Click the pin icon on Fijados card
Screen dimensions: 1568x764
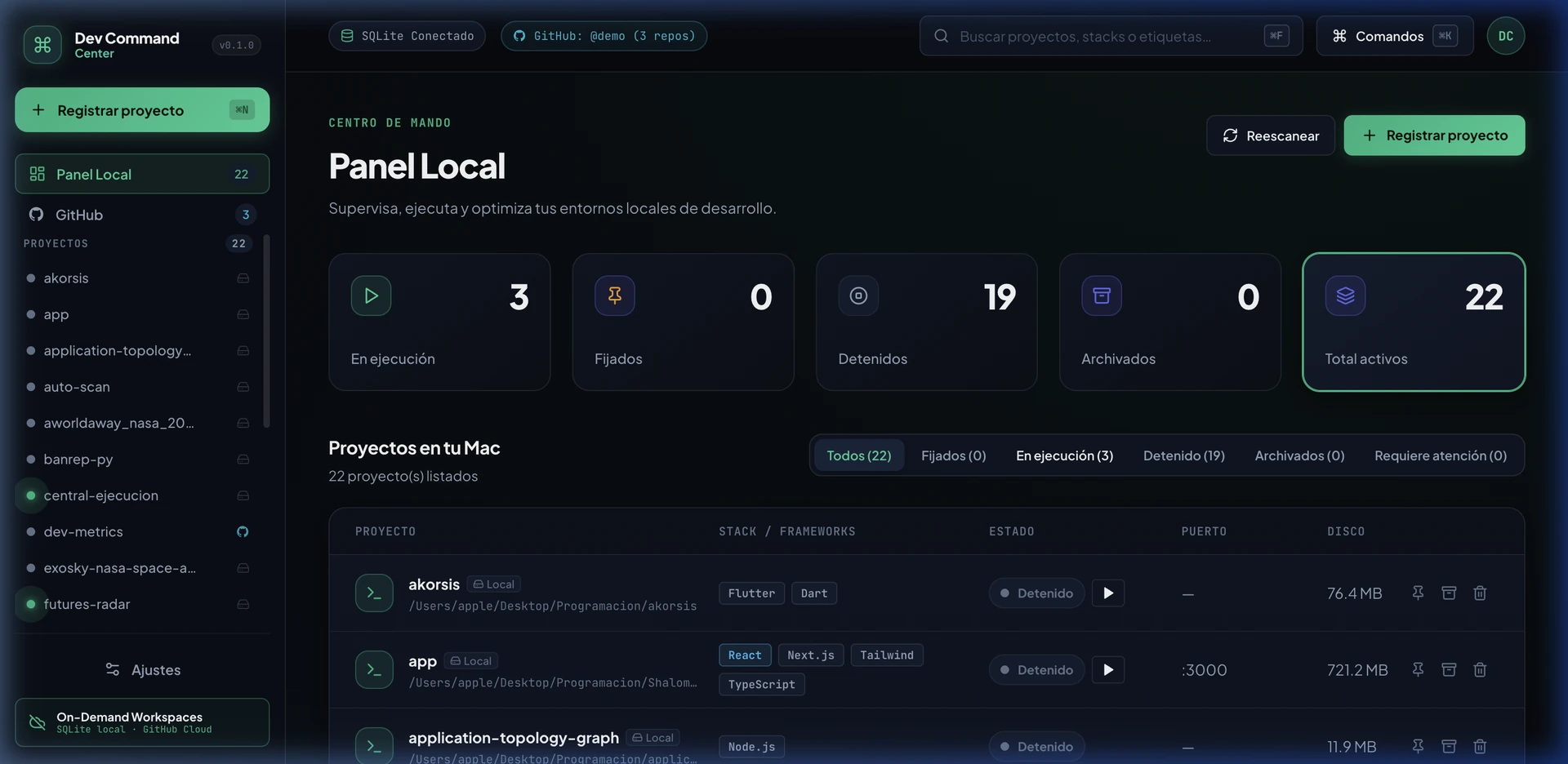[615, 295]
